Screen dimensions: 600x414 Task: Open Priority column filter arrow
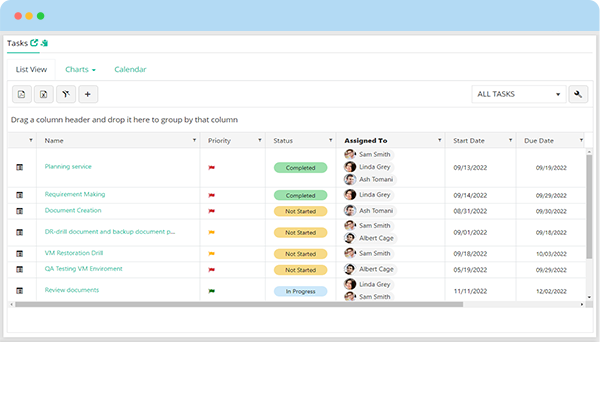tap(260, 140)
